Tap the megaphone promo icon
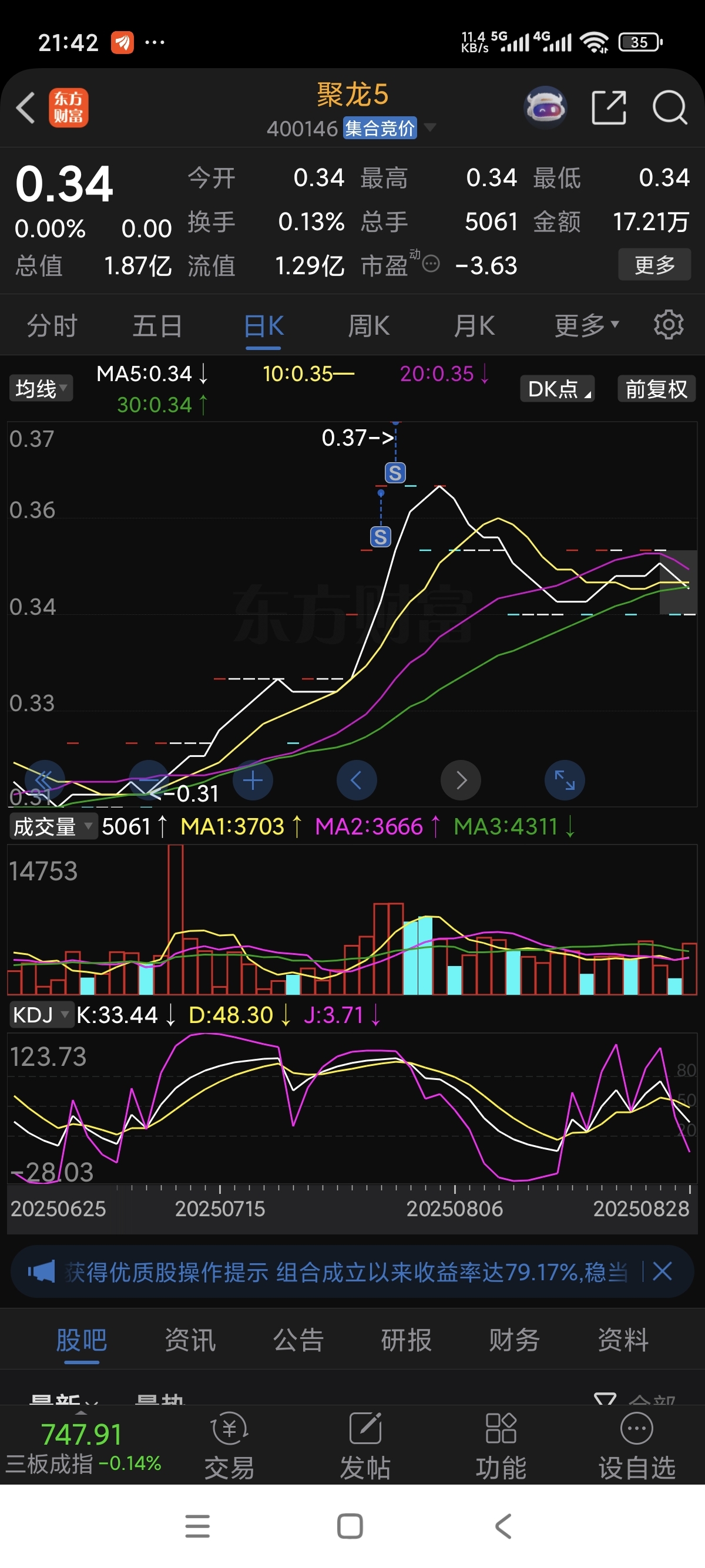This screenshot has width=705, height=1568. pos(41,1271)
